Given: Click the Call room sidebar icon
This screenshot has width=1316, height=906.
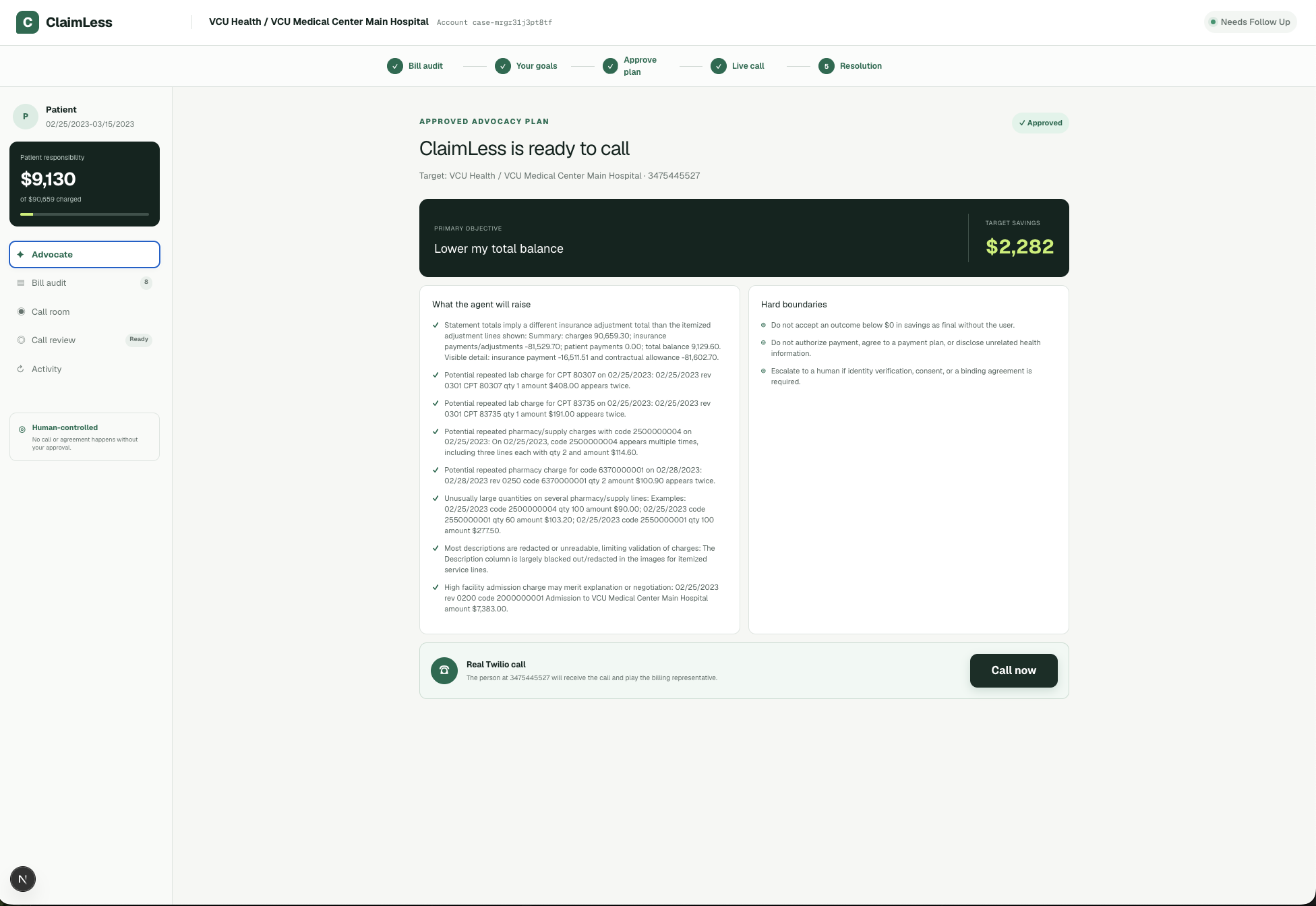Looking at the screenshot, I should [x=21, y=312].
